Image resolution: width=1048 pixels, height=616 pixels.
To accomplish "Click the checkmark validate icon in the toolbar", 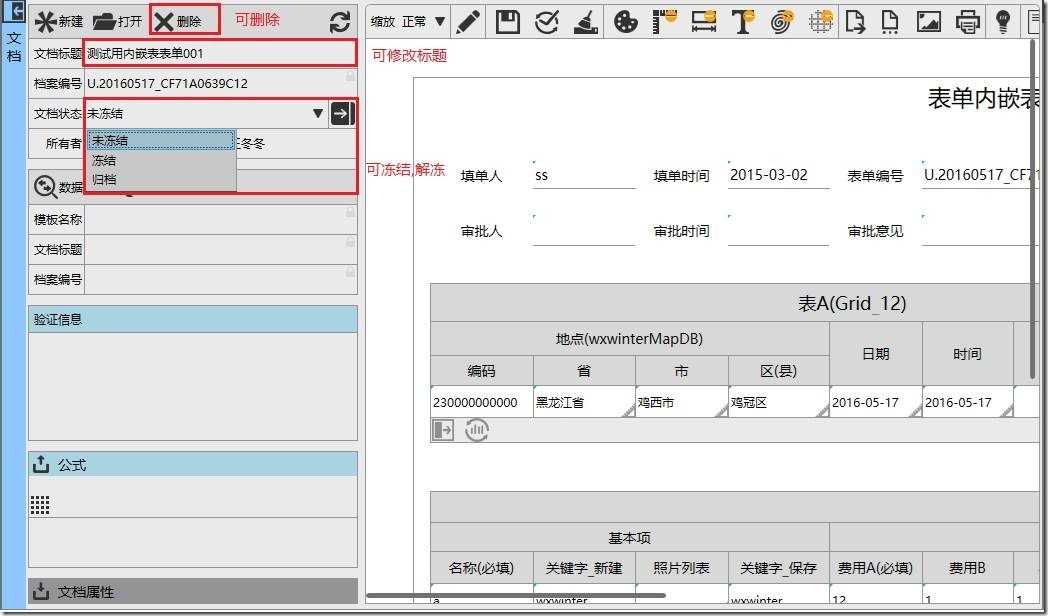I will click(547, 22).
